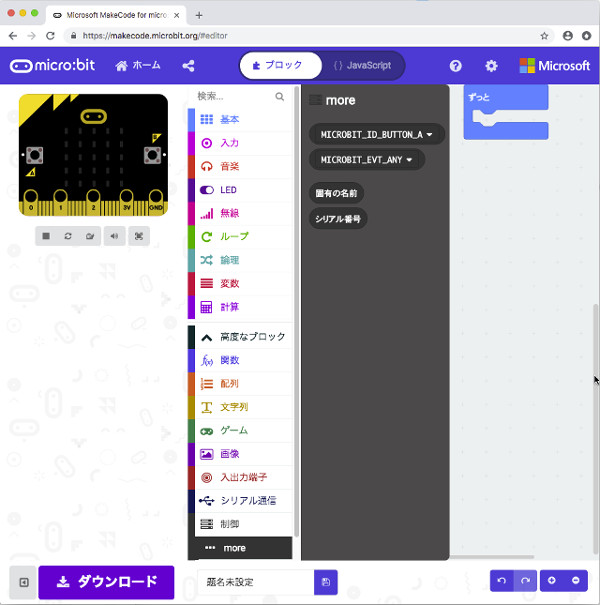Zoom in the workspace
600x605 pixels.
[x=552, y=581]
